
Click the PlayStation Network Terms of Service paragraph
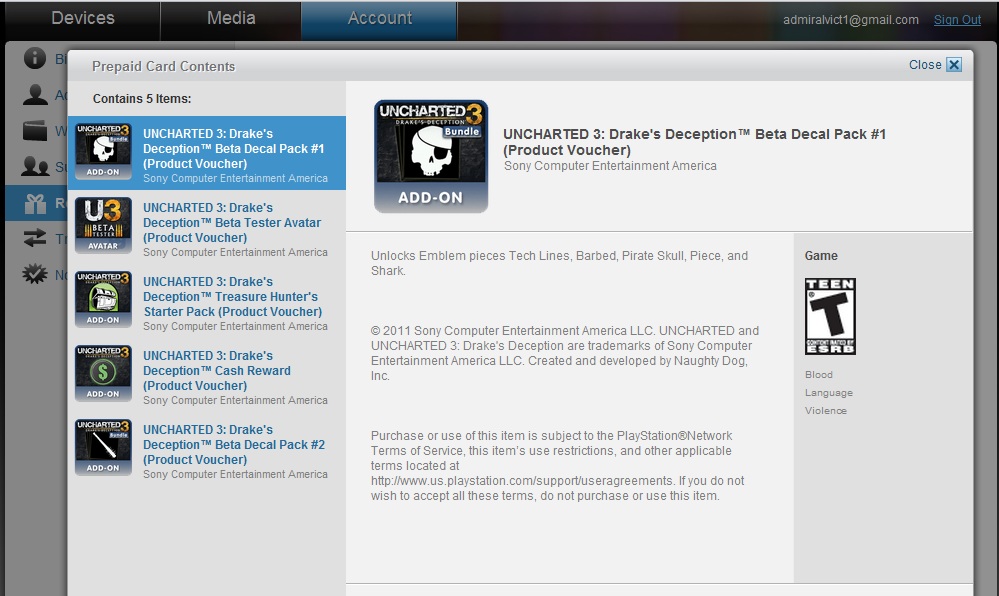557,466
